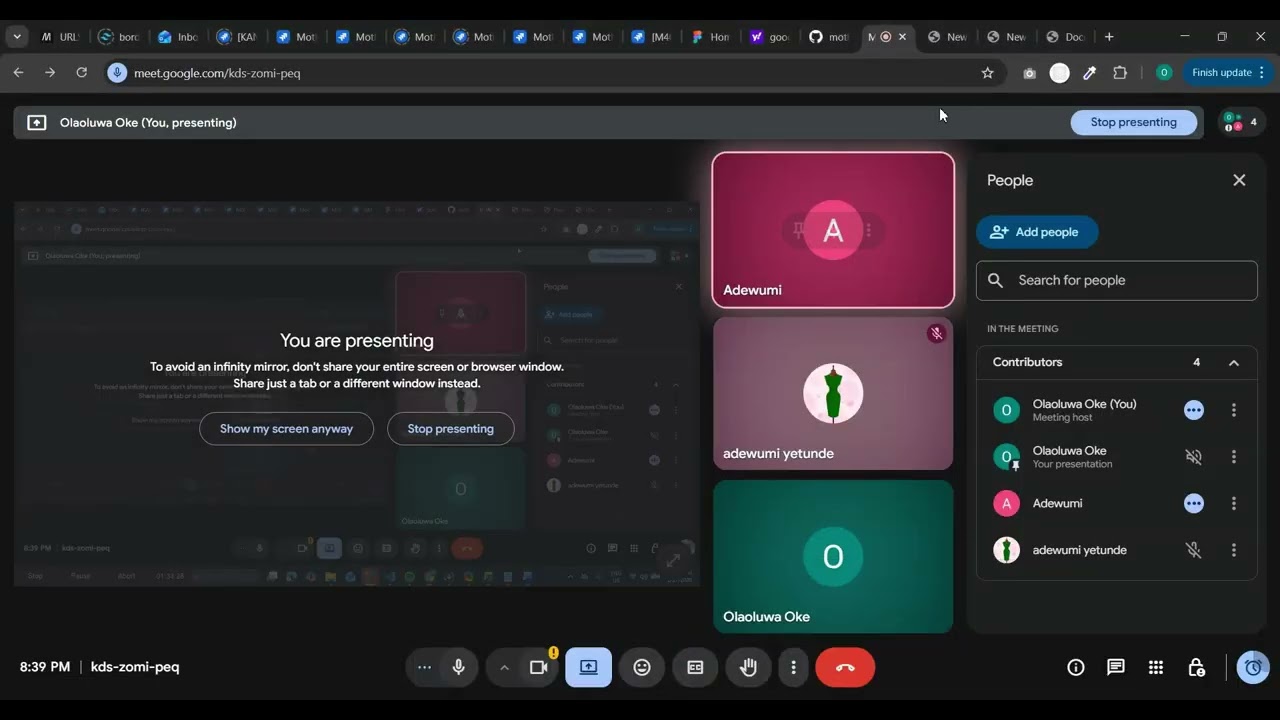Viewport: 1280px width, 720px height.
Task: Click Stop presenting in the top banner
Action: pos(1133,122)
